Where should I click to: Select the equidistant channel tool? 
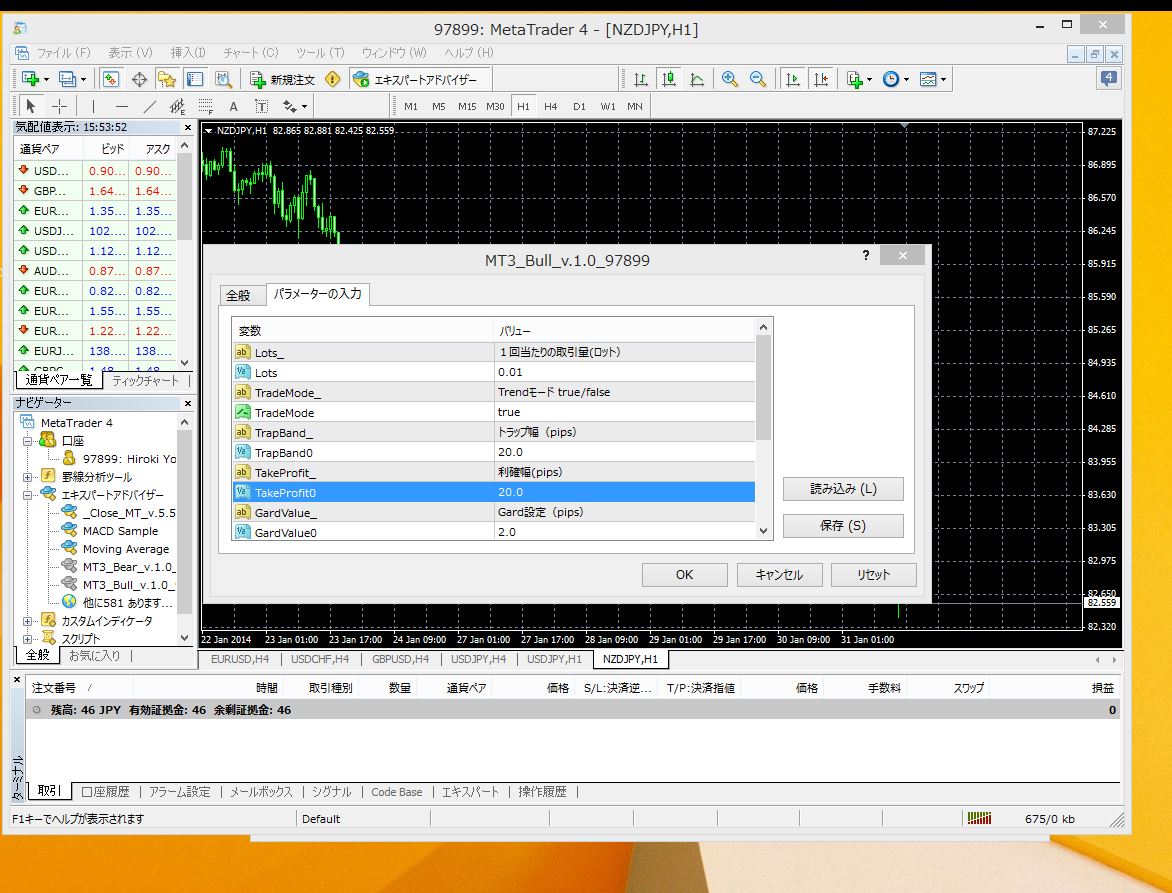coord(177,106)
